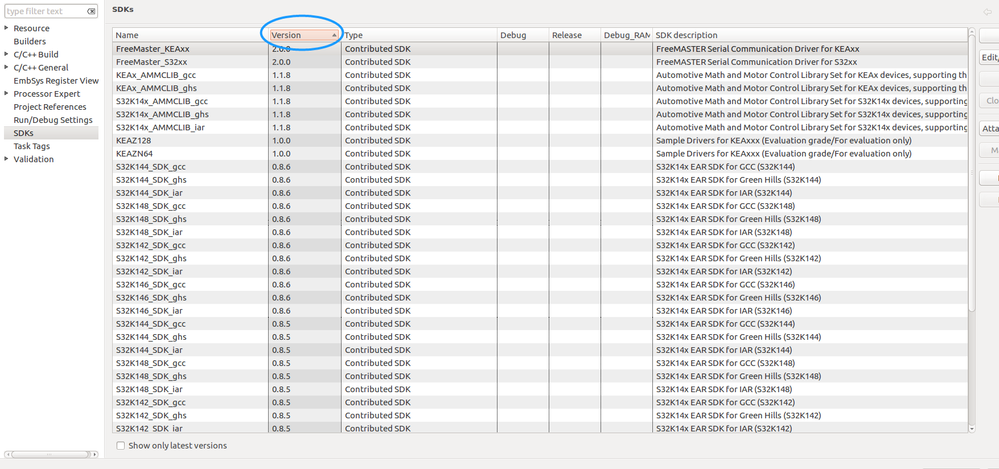Expand the Processor Expert node

(x=6, y=94)
